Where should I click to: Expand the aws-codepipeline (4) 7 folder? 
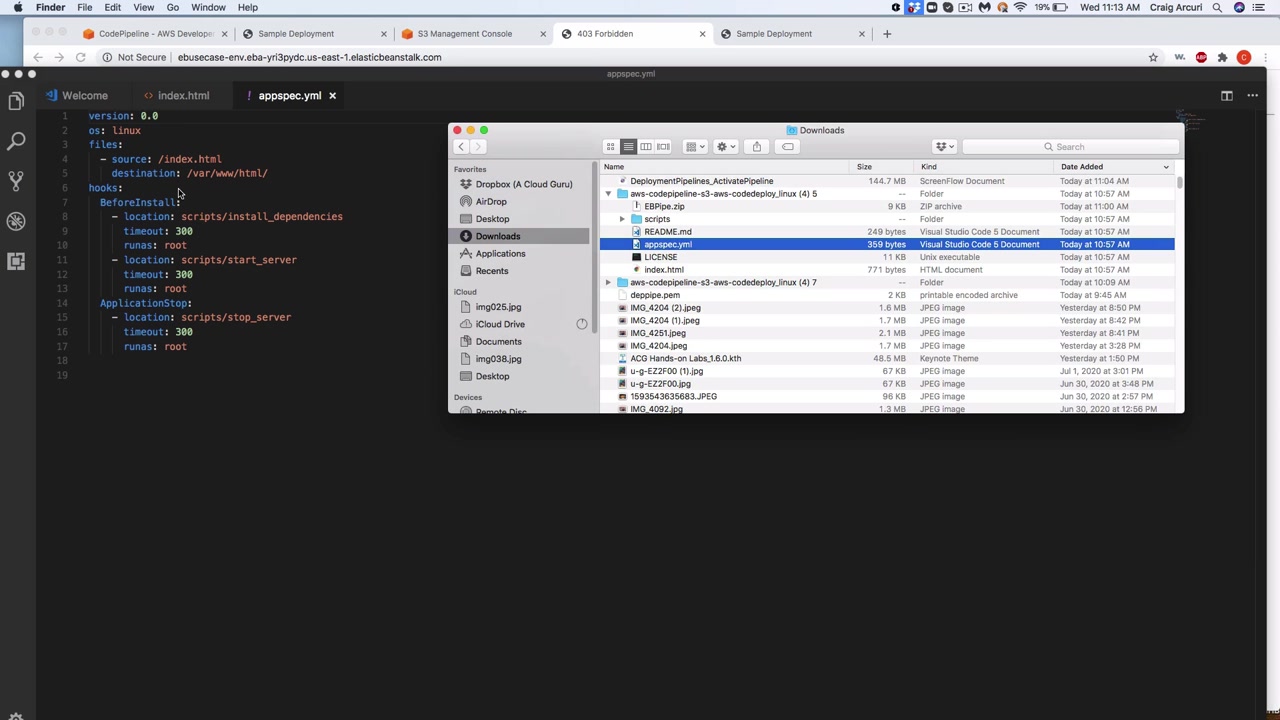[608, 283]
